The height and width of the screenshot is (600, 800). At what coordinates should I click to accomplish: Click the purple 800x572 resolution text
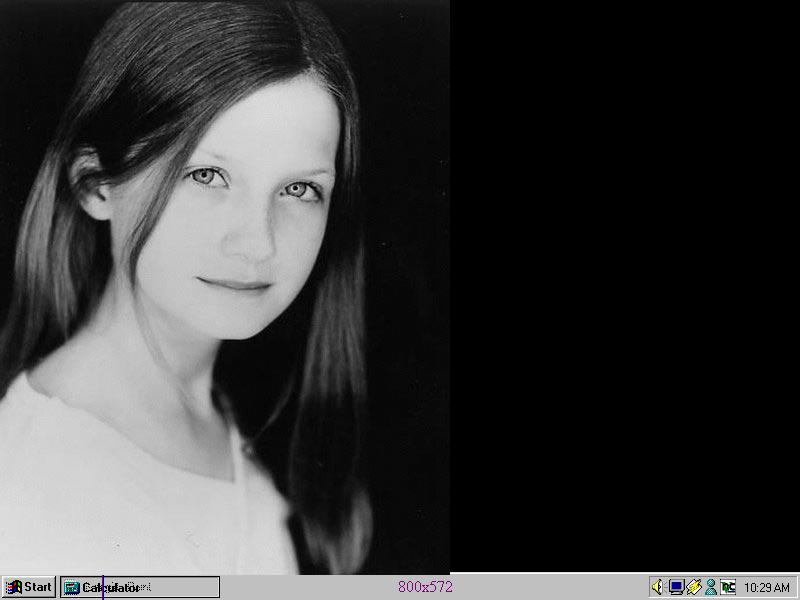(x=425, y=587)
